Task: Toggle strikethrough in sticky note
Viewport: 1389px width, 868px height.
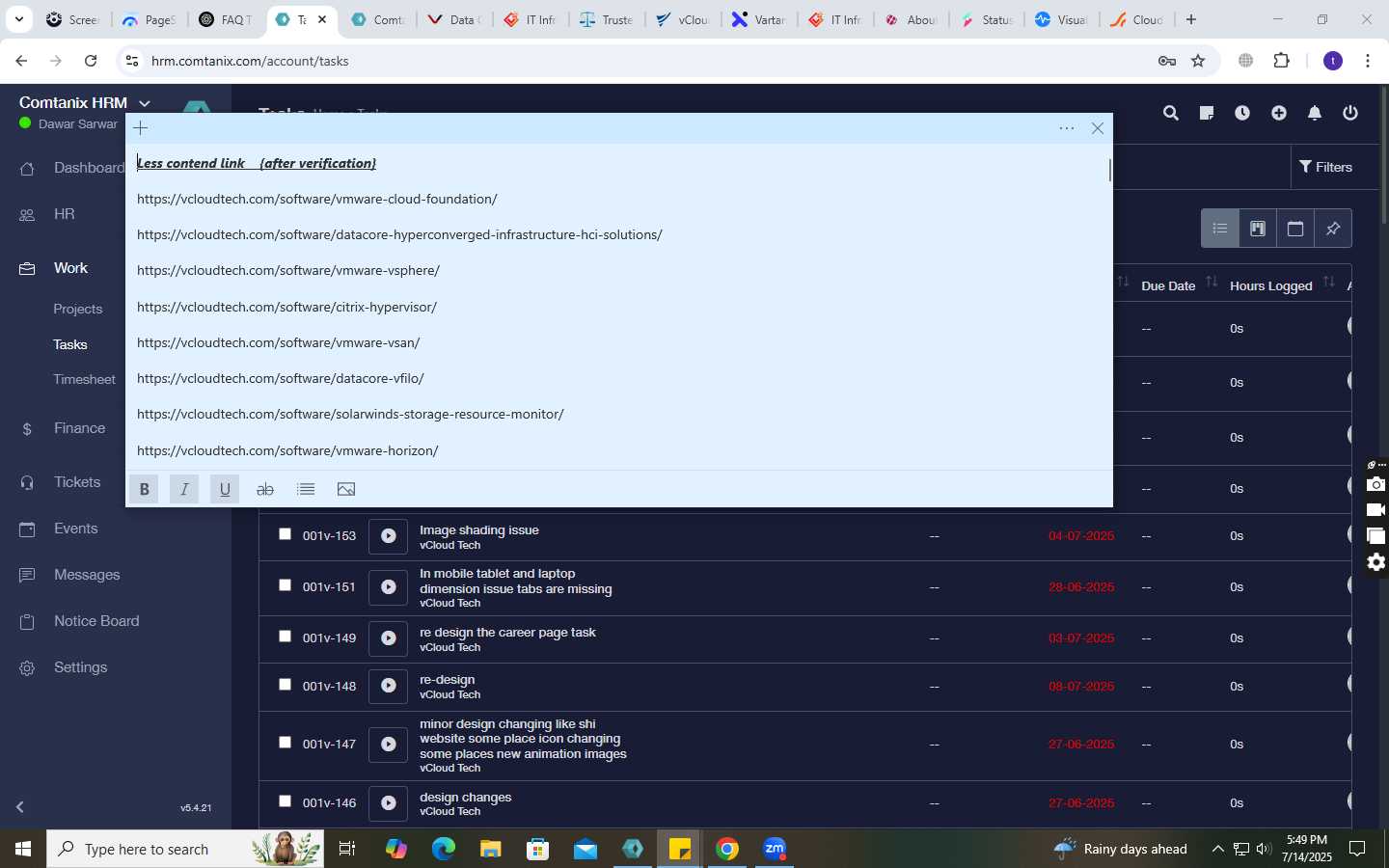Action: (265, 489)
